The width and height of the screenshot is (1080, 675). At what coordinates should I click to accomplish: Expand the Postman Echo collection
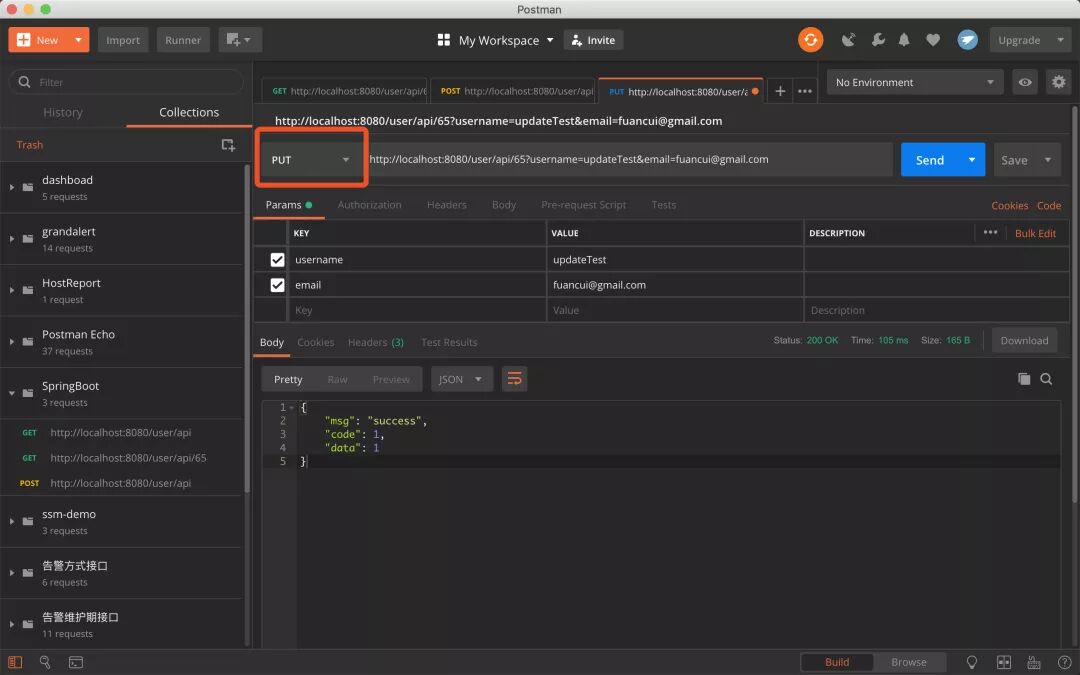tap(12, 341)
